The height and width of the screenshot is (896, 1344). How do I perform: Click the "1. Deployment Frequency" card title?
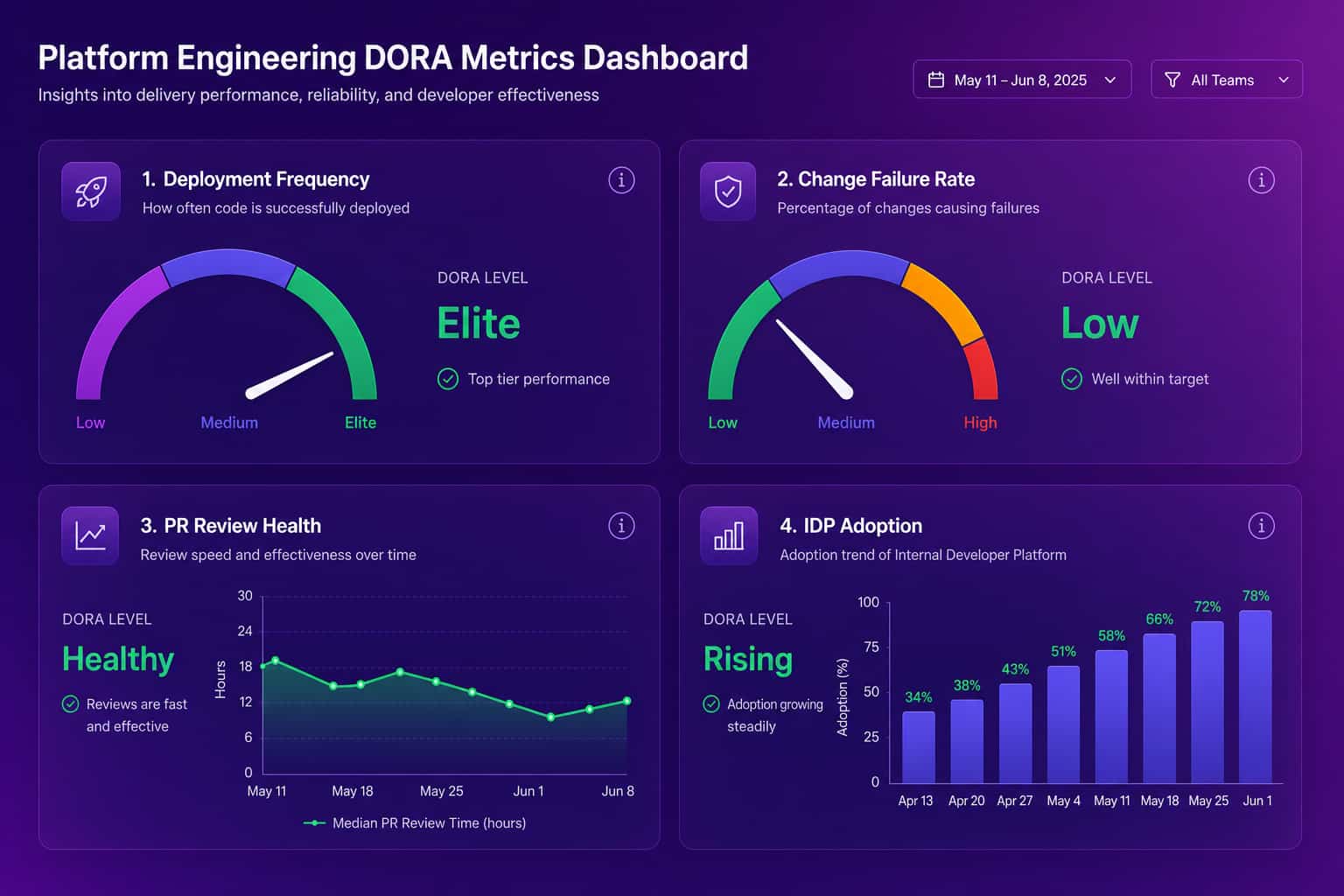[255, 179]
